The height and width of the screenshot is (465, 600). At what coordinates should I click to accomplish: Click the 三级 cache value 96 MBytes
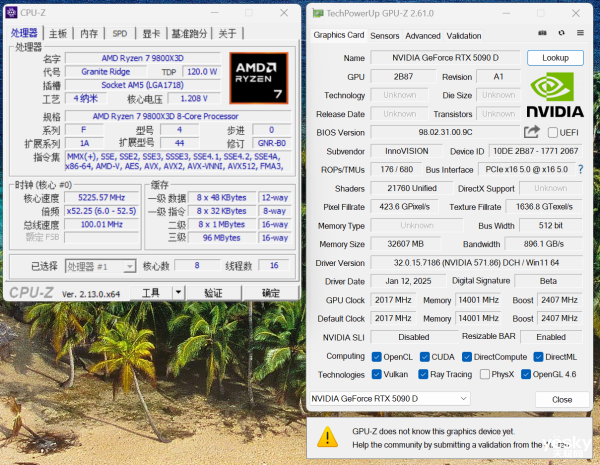(222, 238)
